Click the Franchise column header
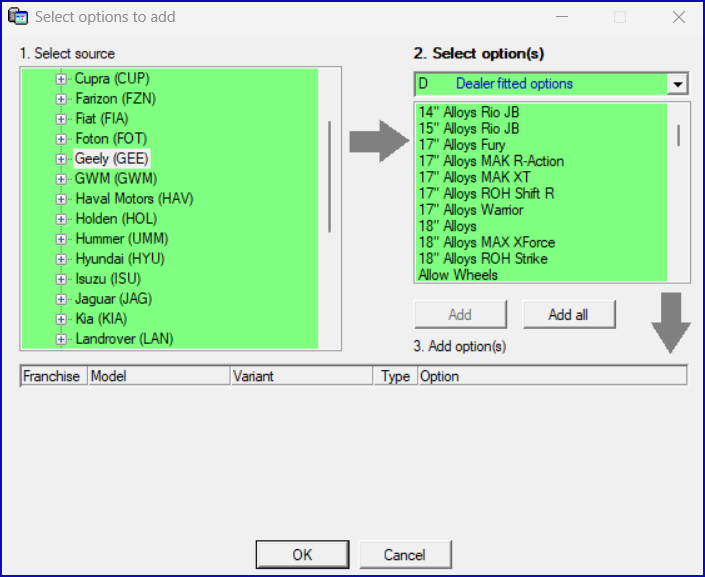Screen dimensions: 705x577 pyautogui.click(x=54, y=376)
